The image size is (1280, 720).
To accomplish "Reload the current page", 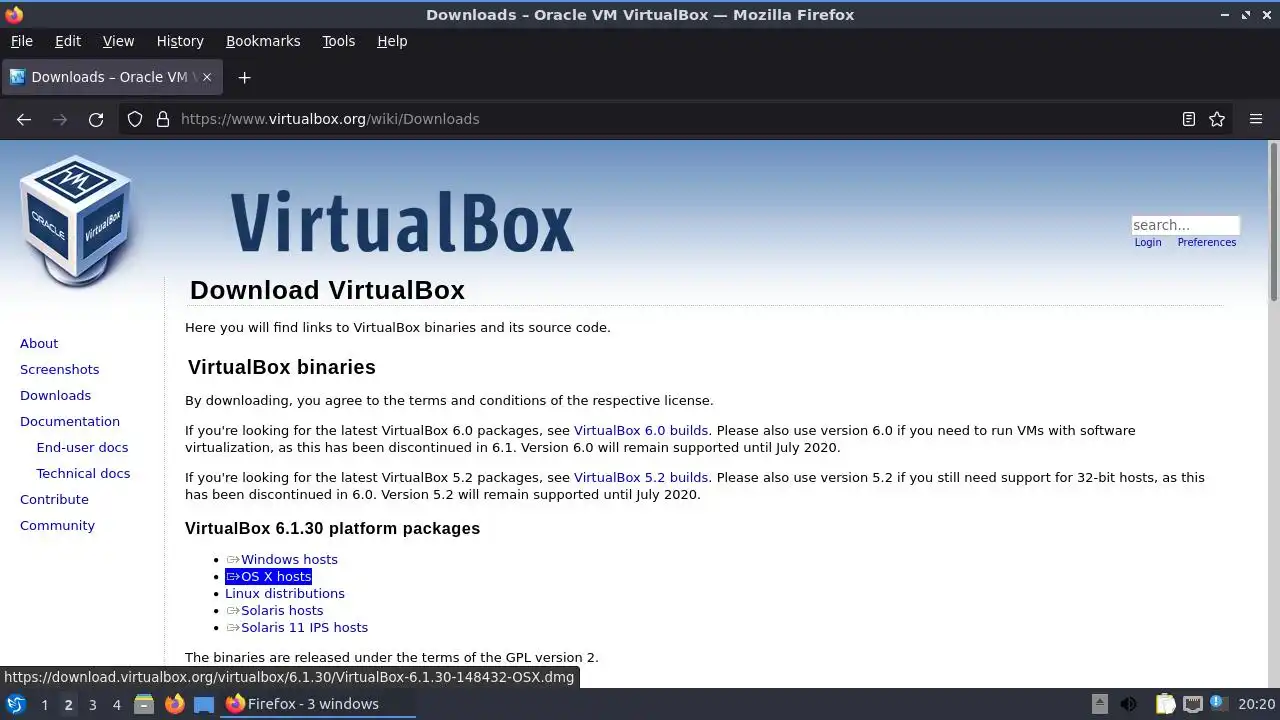I will (x=96, y=119).
